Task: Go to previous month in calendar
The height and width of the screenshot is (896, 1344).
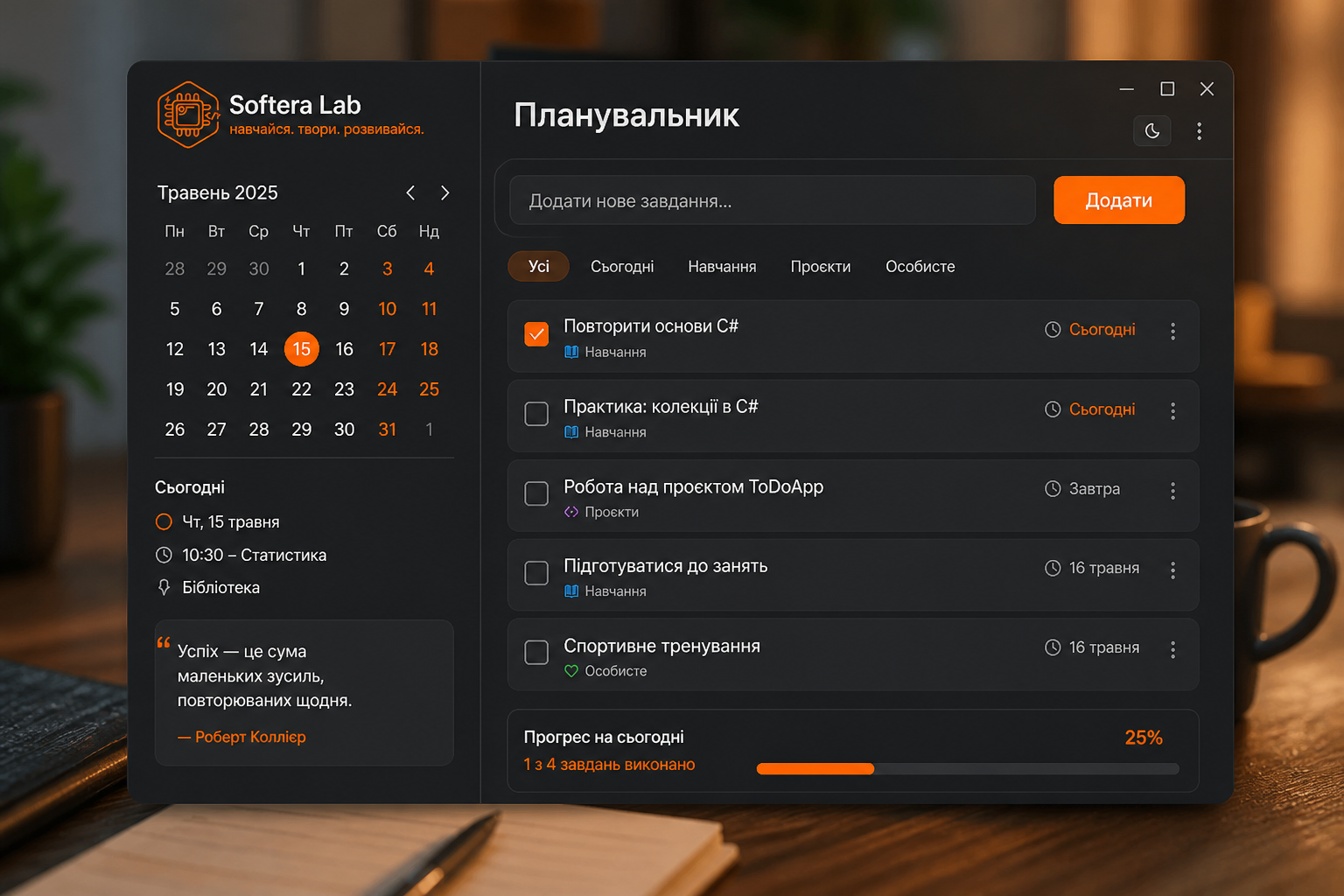Action: pos(410,192)
